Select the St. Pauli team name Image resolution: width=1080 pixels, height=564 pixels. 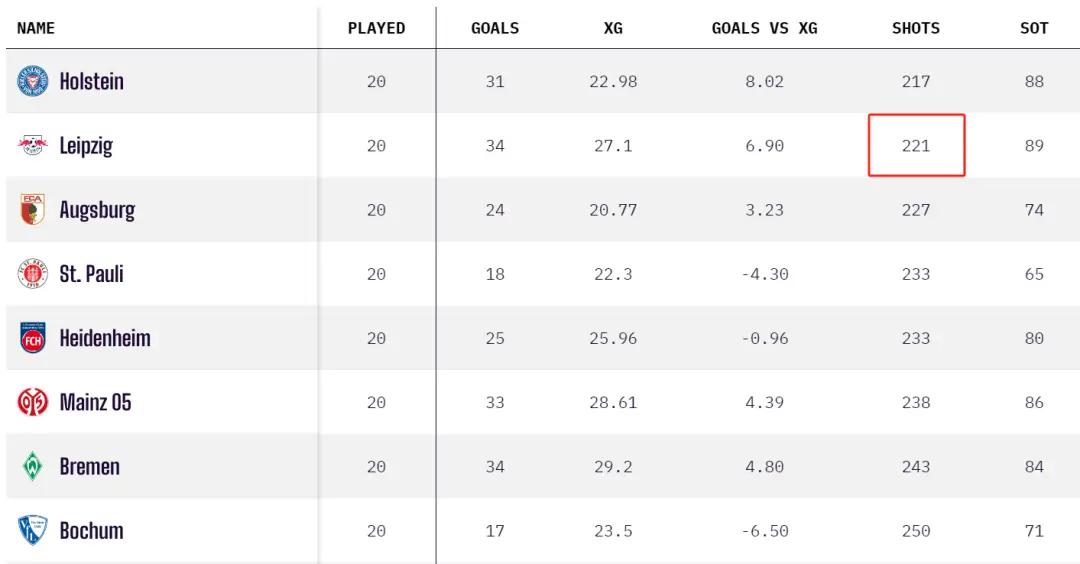click(92, 273)
